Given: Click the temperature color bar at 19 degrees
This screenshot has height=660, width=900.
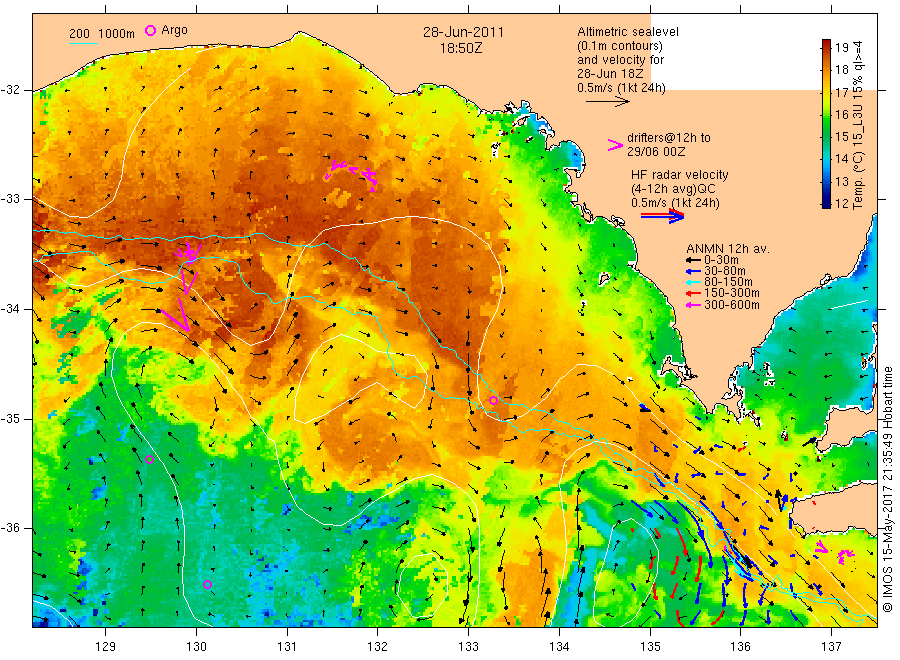Looking at the screenshot, I should (827, 47).
